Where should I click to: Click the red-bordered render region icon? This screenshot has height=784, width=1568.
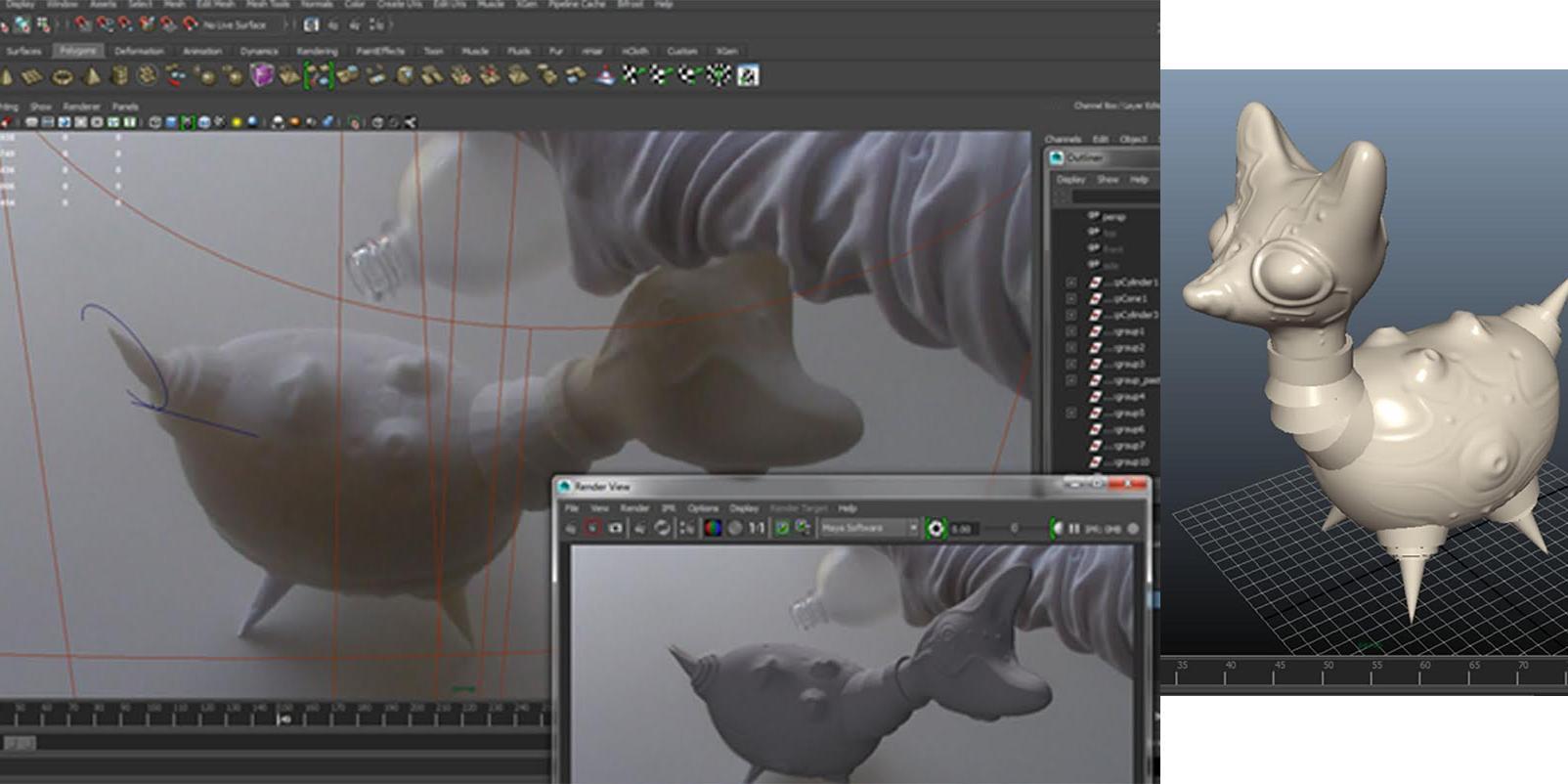click(x=592, y=528)
